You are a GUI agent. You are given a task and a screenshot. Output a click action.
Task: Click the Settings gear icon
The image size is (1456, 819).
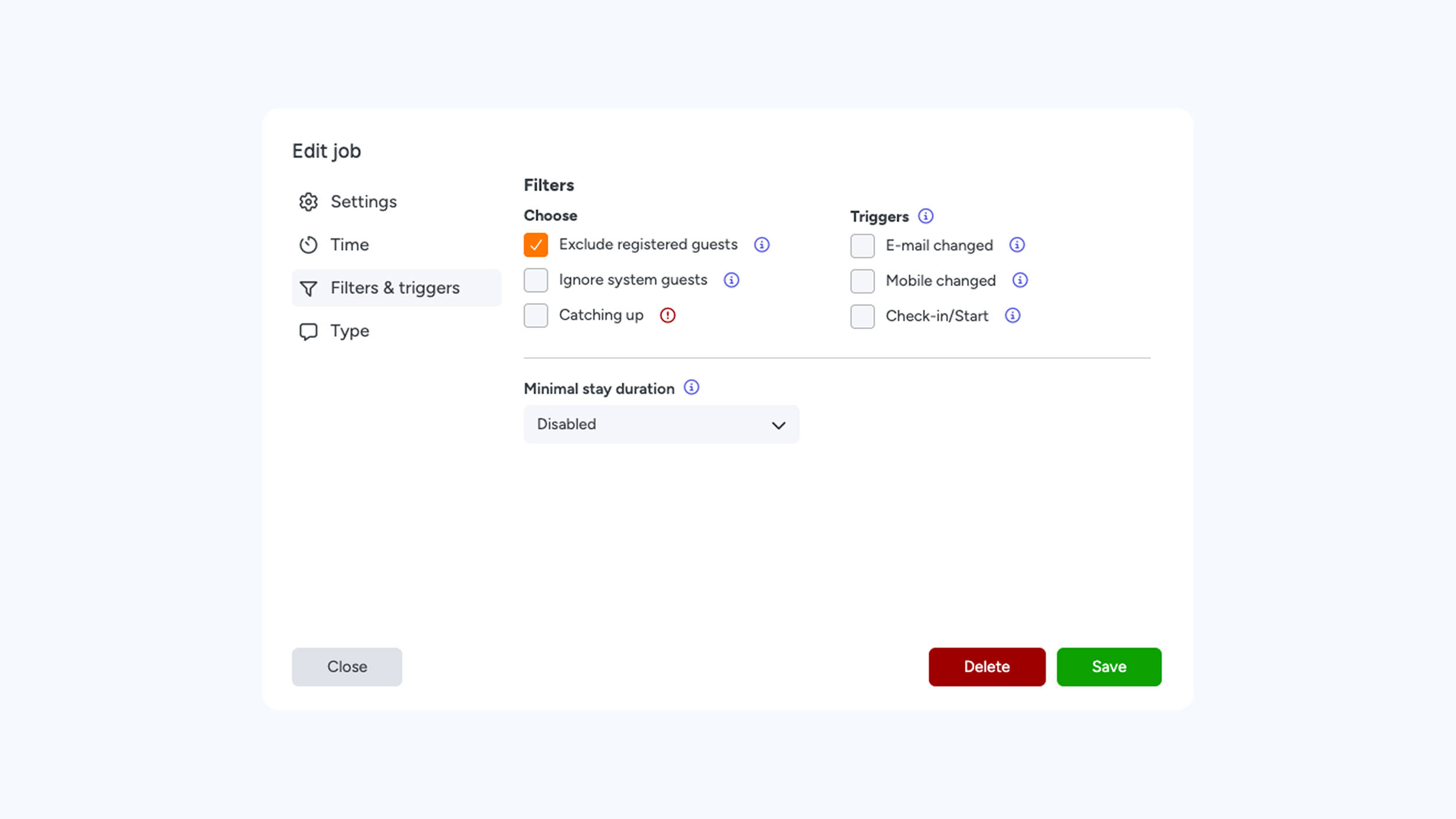click(x=308, y=202)
